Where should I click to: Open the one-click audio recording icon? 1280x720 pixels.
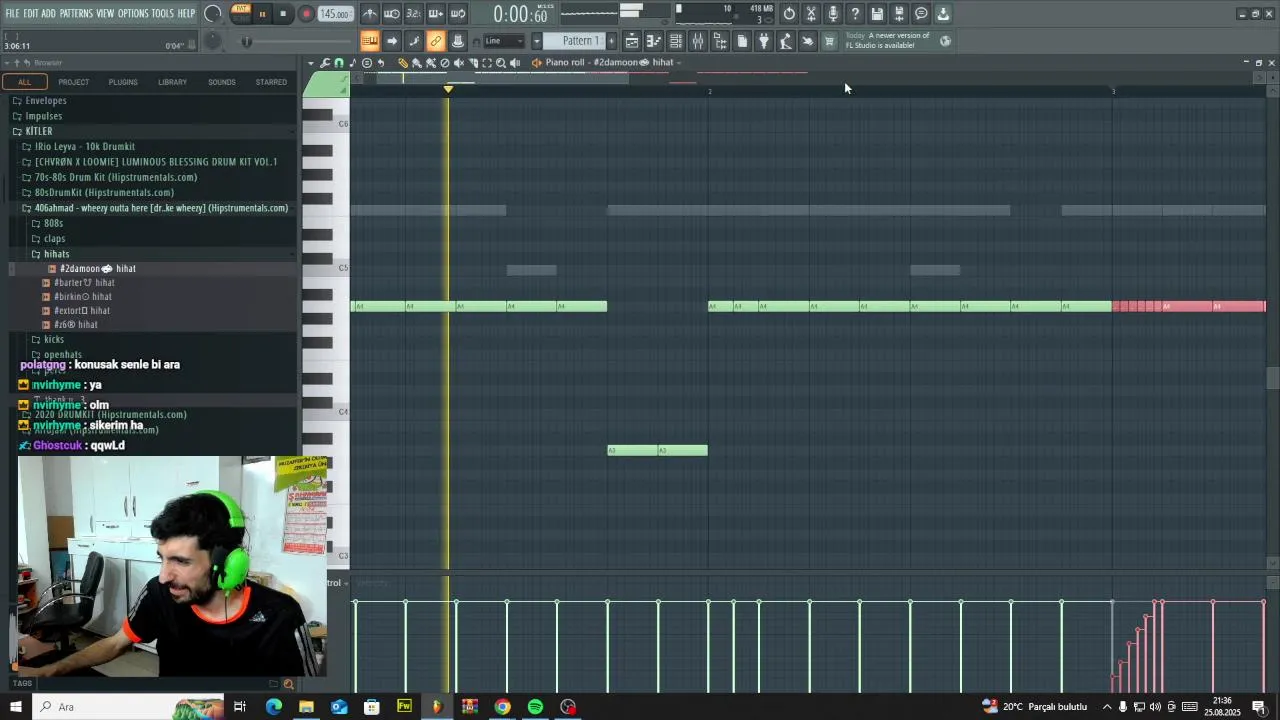[833, 14]
